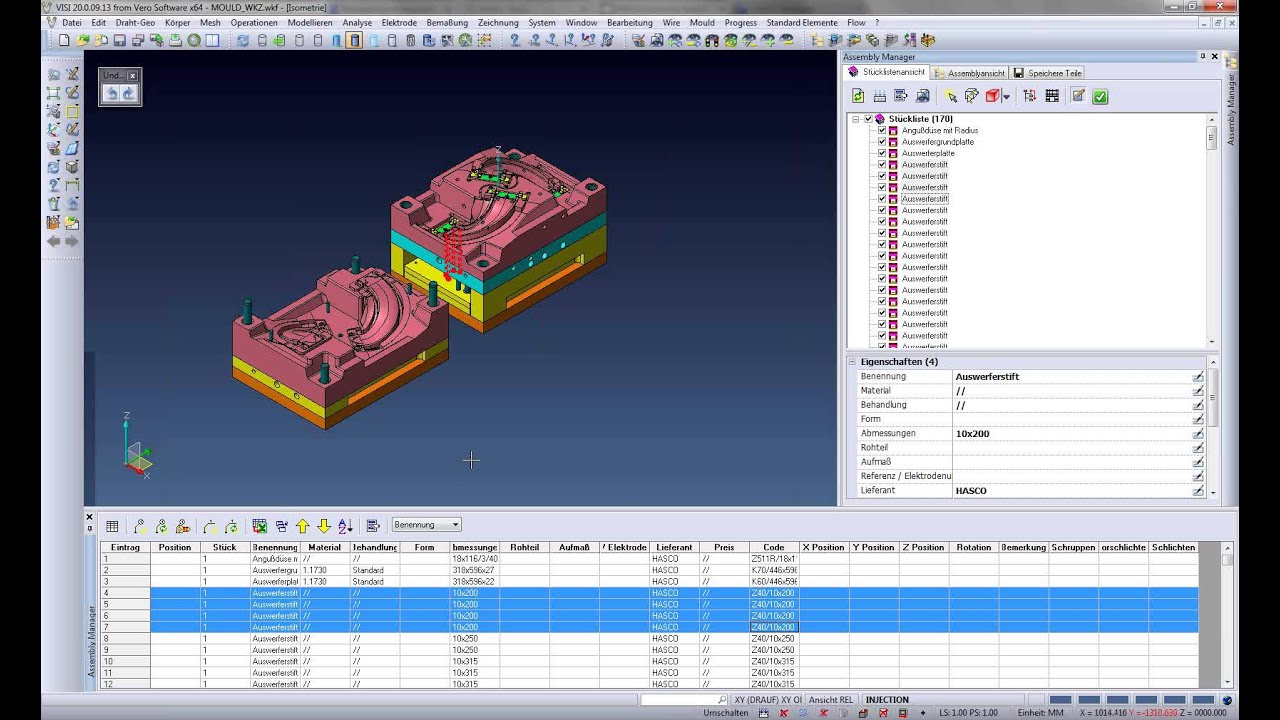Screen dimensions: 1280x720
Task: Click yellow arrow select icon in Assembly Manager
Action: [950, 96]
